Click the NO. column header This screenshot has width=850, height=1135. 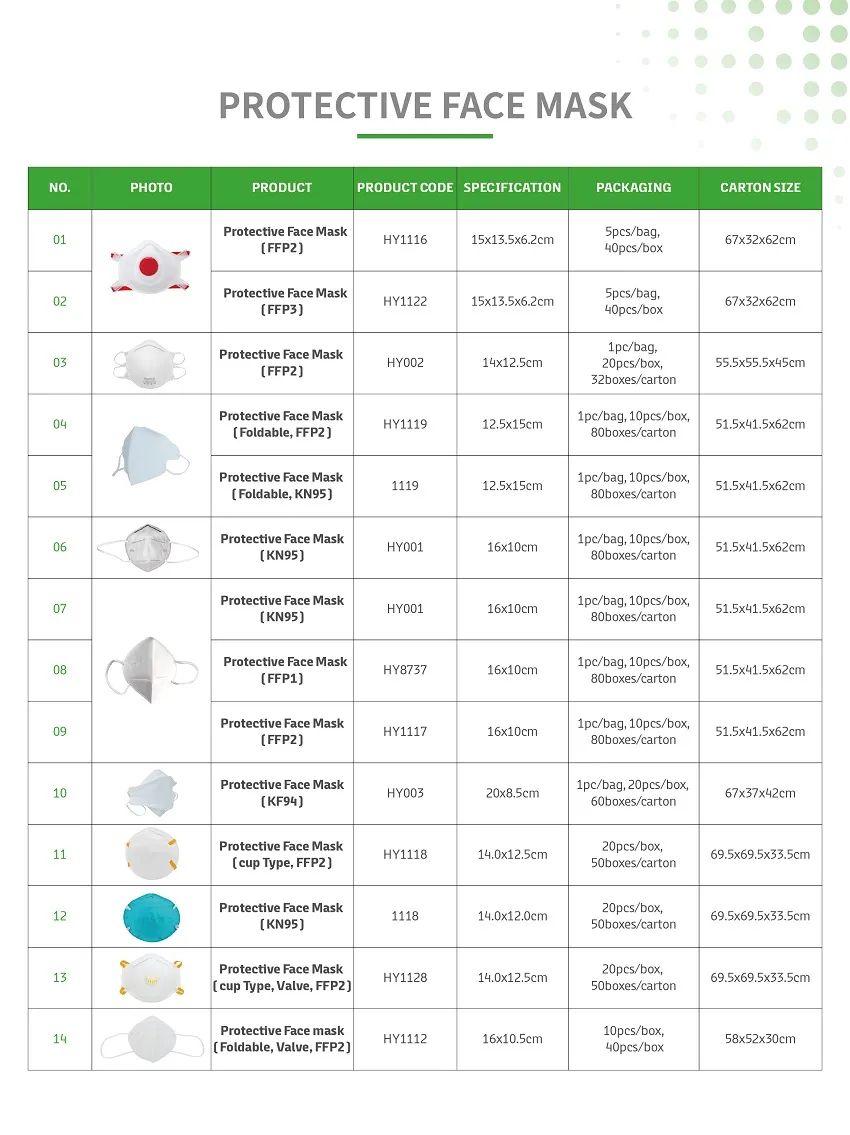coord(60,188)
